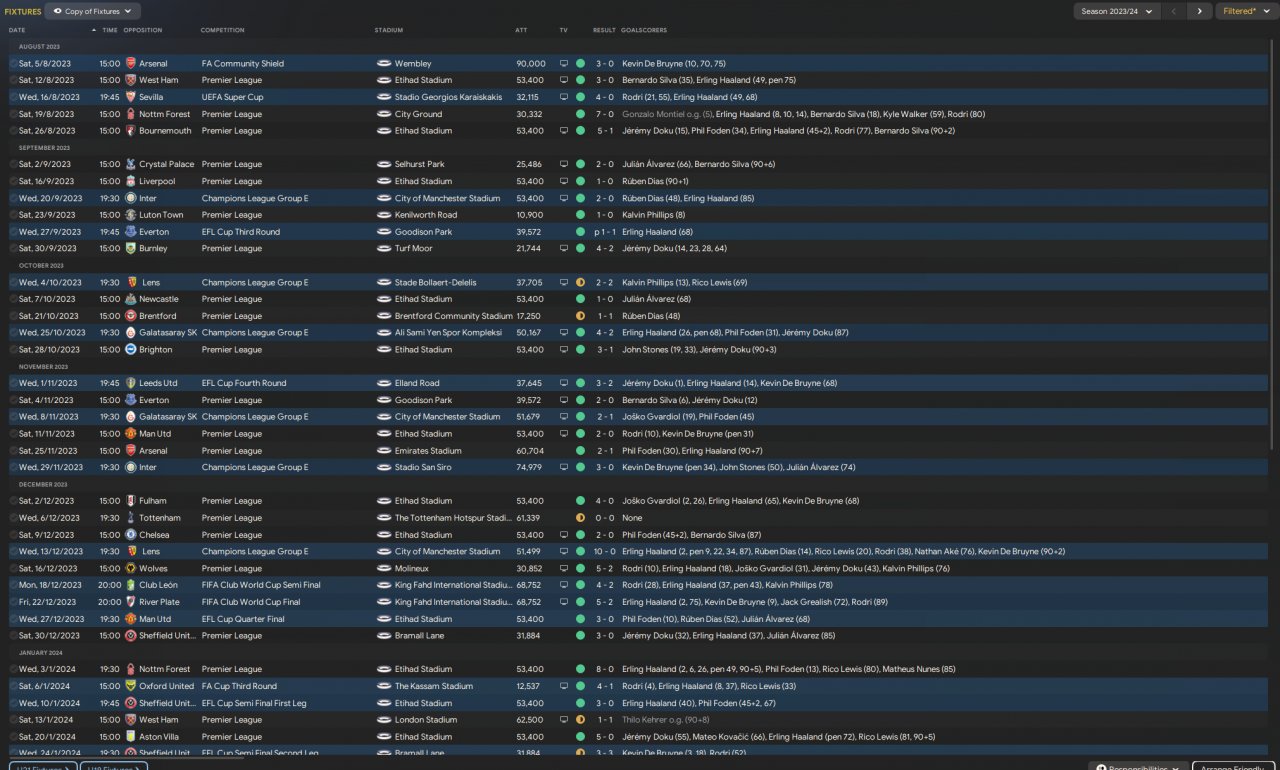The image size is (1280, 770).
Task: Click the Burnley club badge
Action: click(x=131, y=249)
